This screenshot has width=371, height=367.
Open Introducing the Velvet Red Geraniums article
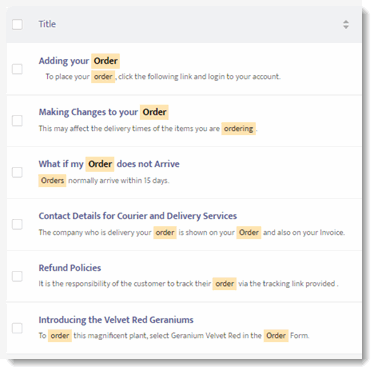(x=116, y=320)
